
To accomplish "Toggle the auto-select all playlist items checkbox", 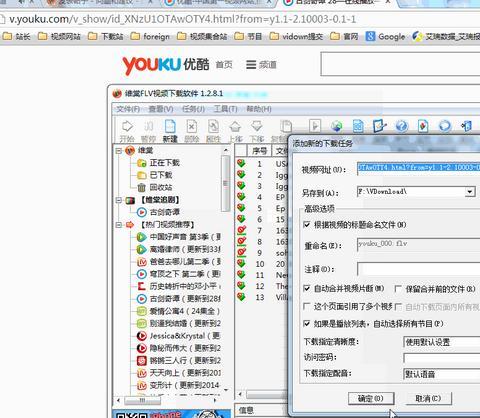I will point(307,324).
